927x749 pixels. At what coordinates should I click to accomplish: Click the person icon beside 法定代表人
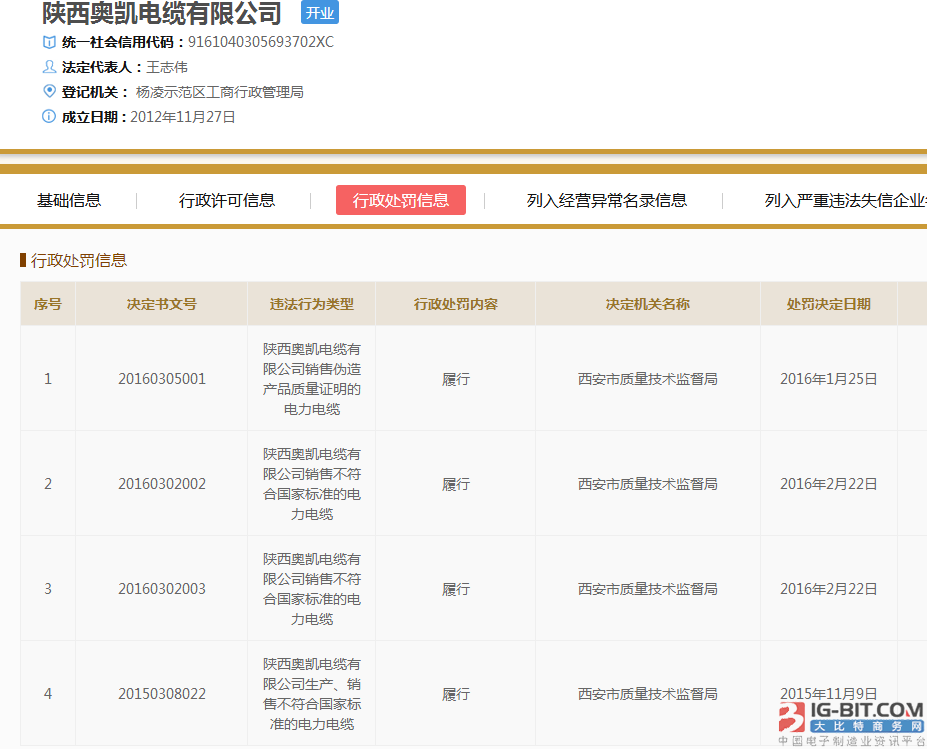[x=47, y=67]
